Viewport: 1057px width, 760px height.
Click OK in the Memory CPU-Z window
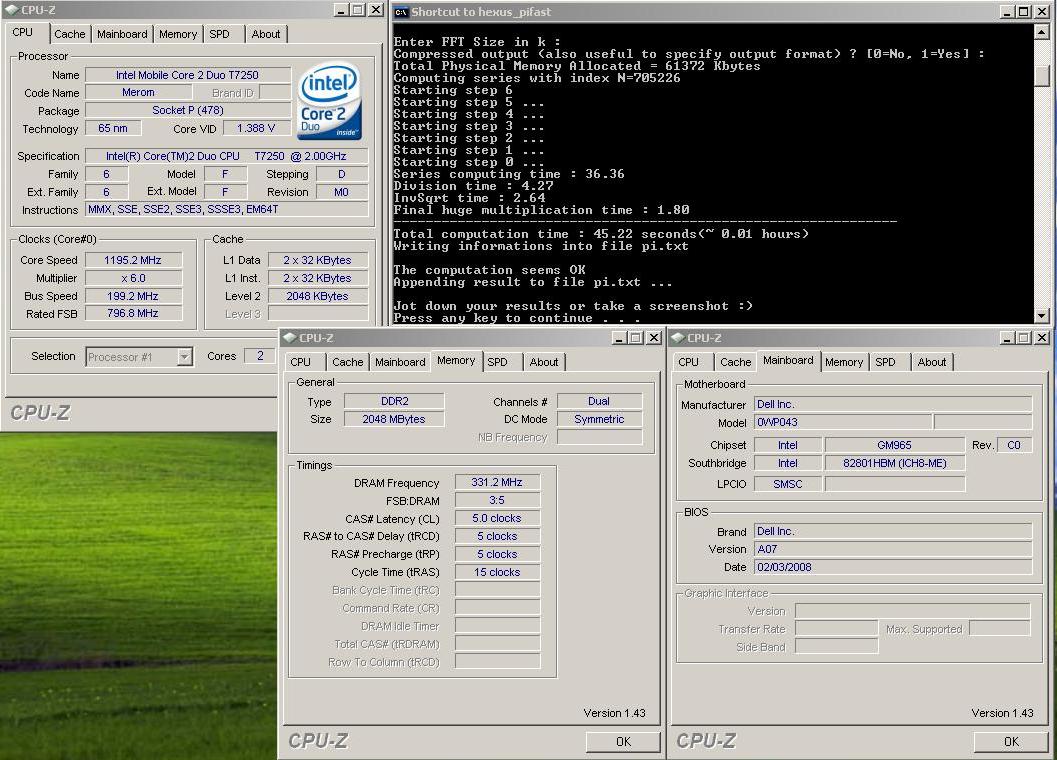[623, 741]
